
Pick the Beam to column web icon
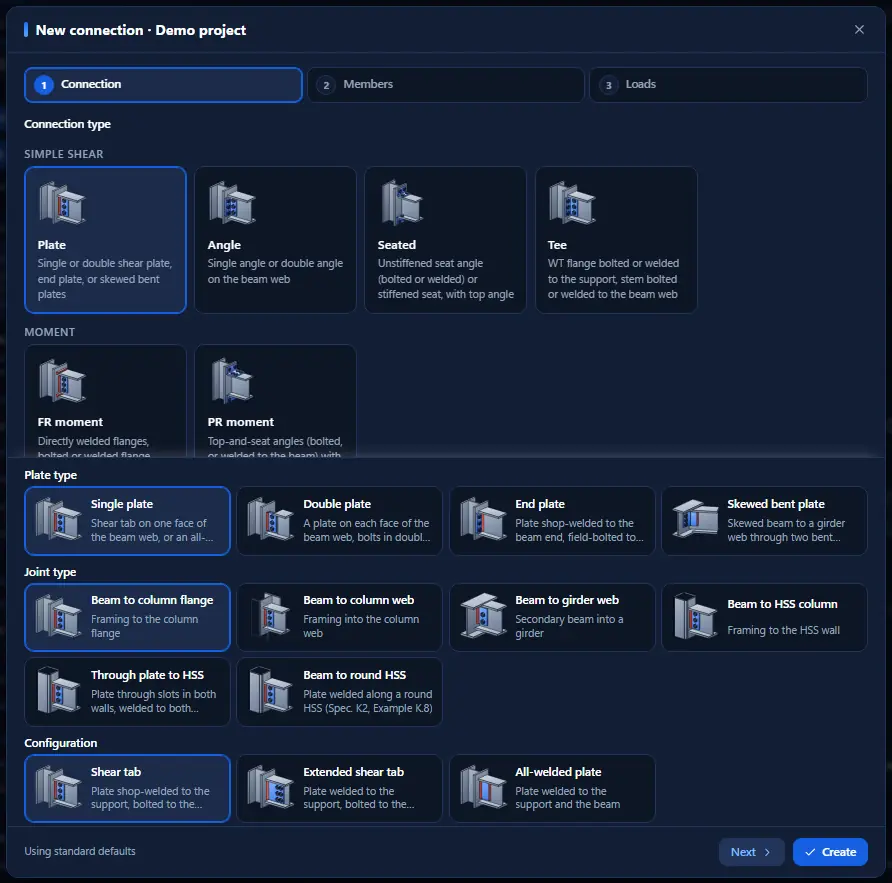pos(270,616)
